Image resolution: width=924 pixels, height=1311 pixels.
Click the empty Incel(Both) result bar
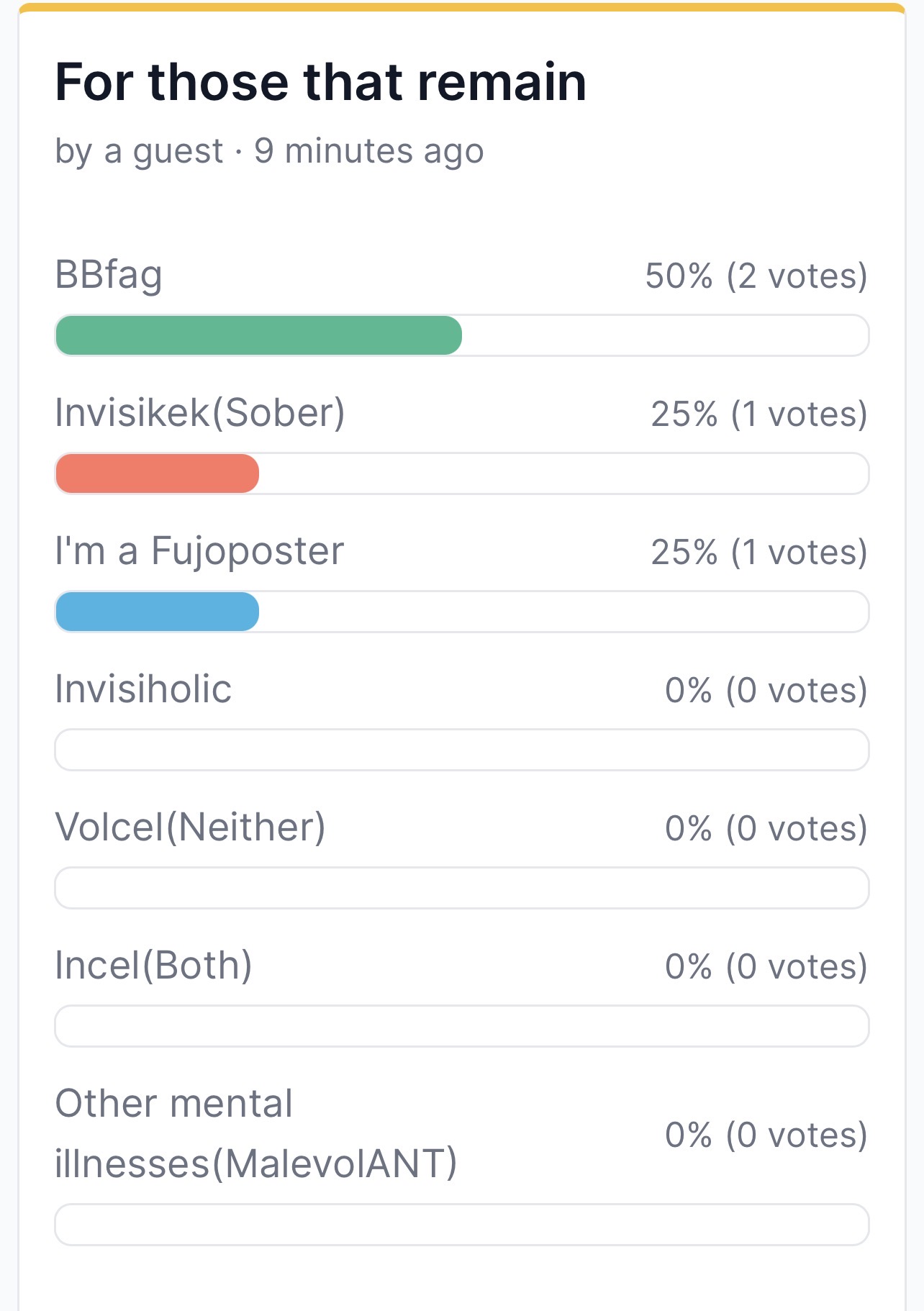461,1026
